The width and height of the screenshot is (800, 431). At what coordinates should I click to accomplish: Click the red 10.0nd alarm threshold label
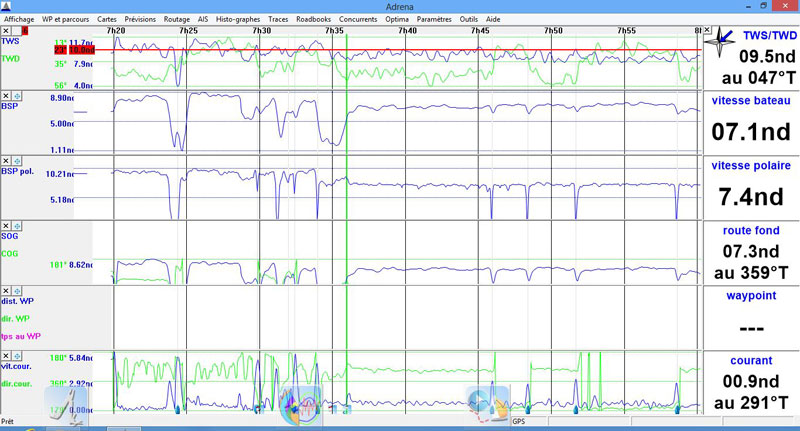(82, 50)
